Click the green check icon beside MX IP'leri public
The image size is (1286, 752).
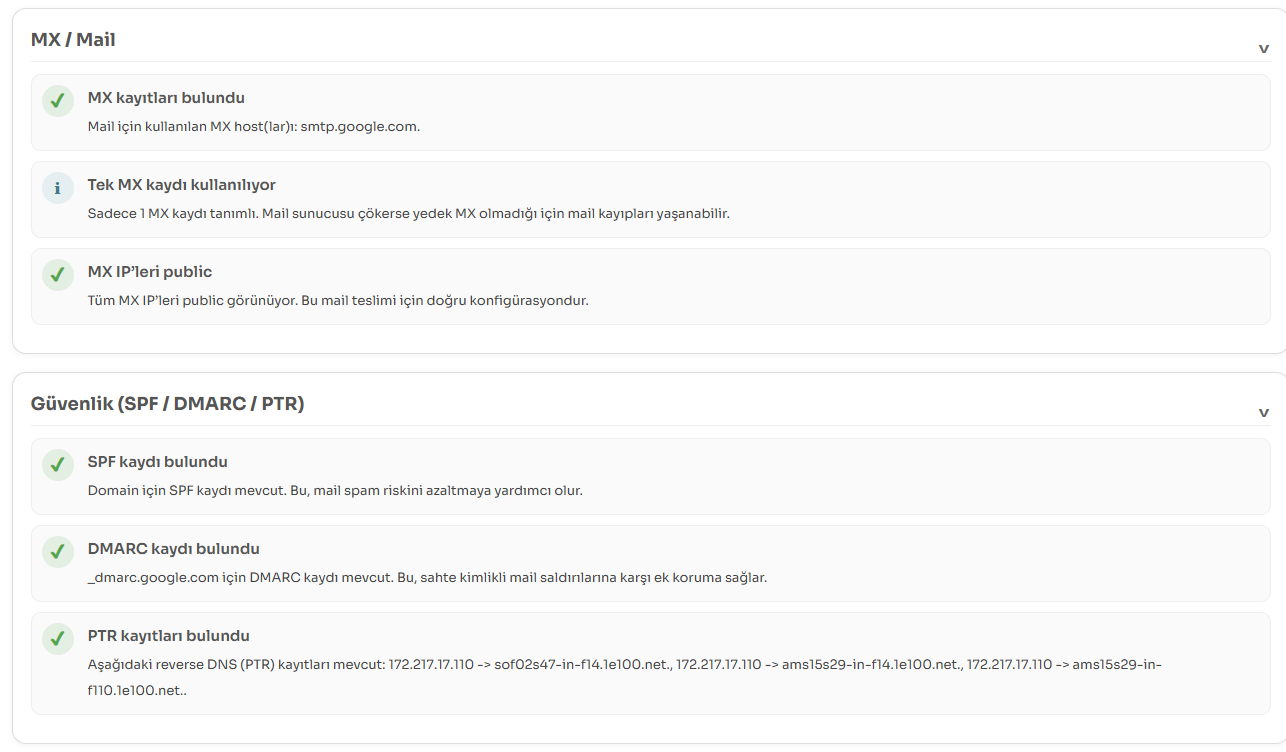(58, 275)
